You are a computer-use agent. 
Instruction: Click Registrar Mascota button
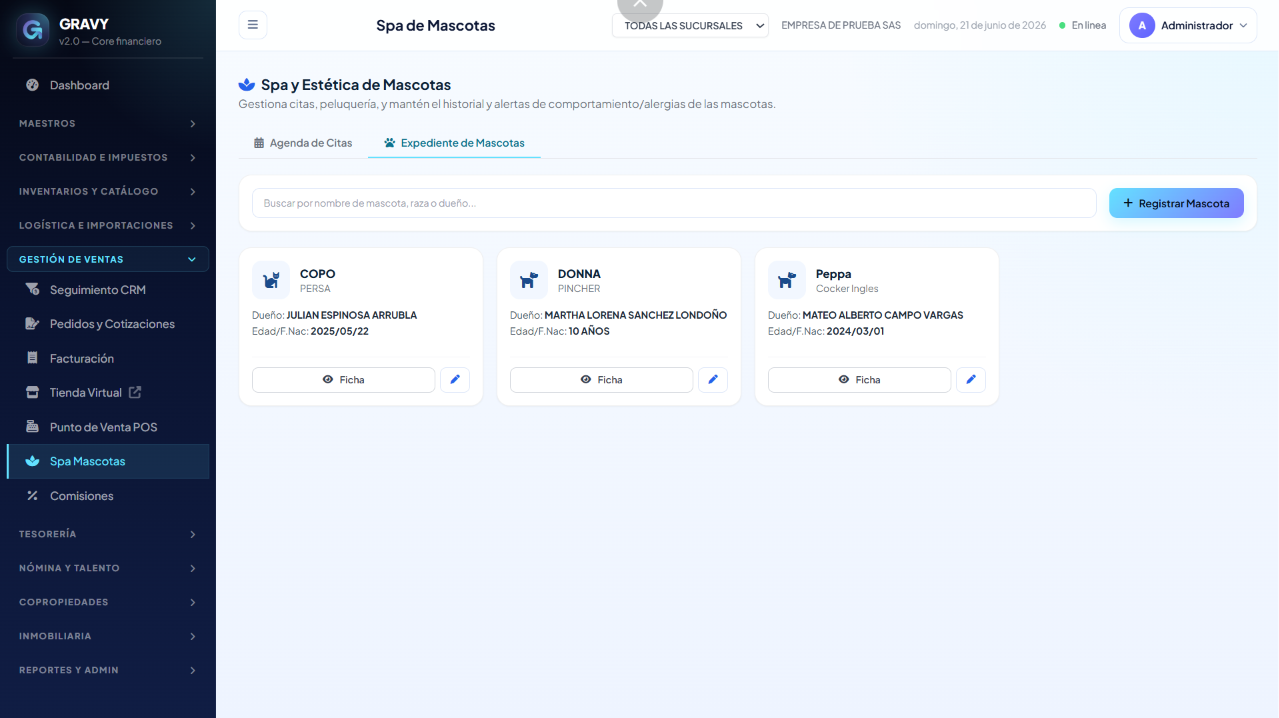[x=1176, y=203]
